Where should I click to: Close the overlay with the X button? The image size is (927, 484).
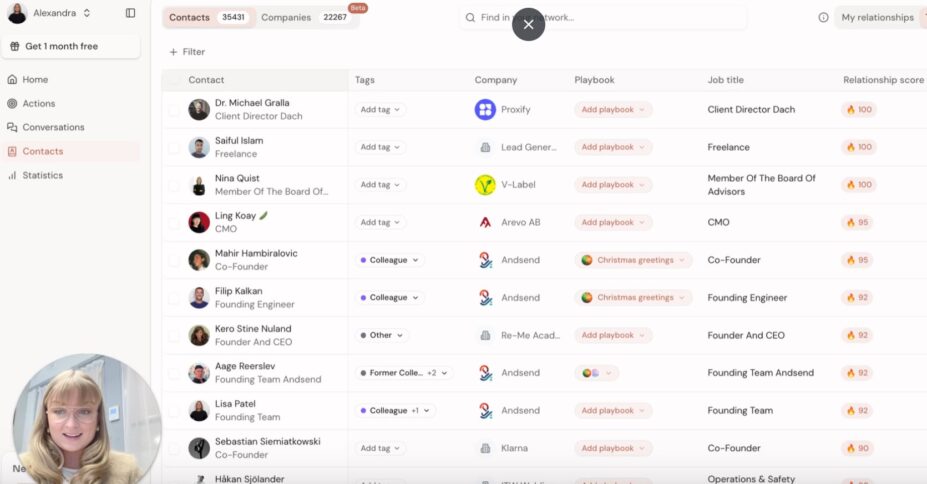[x=528, y=24]
